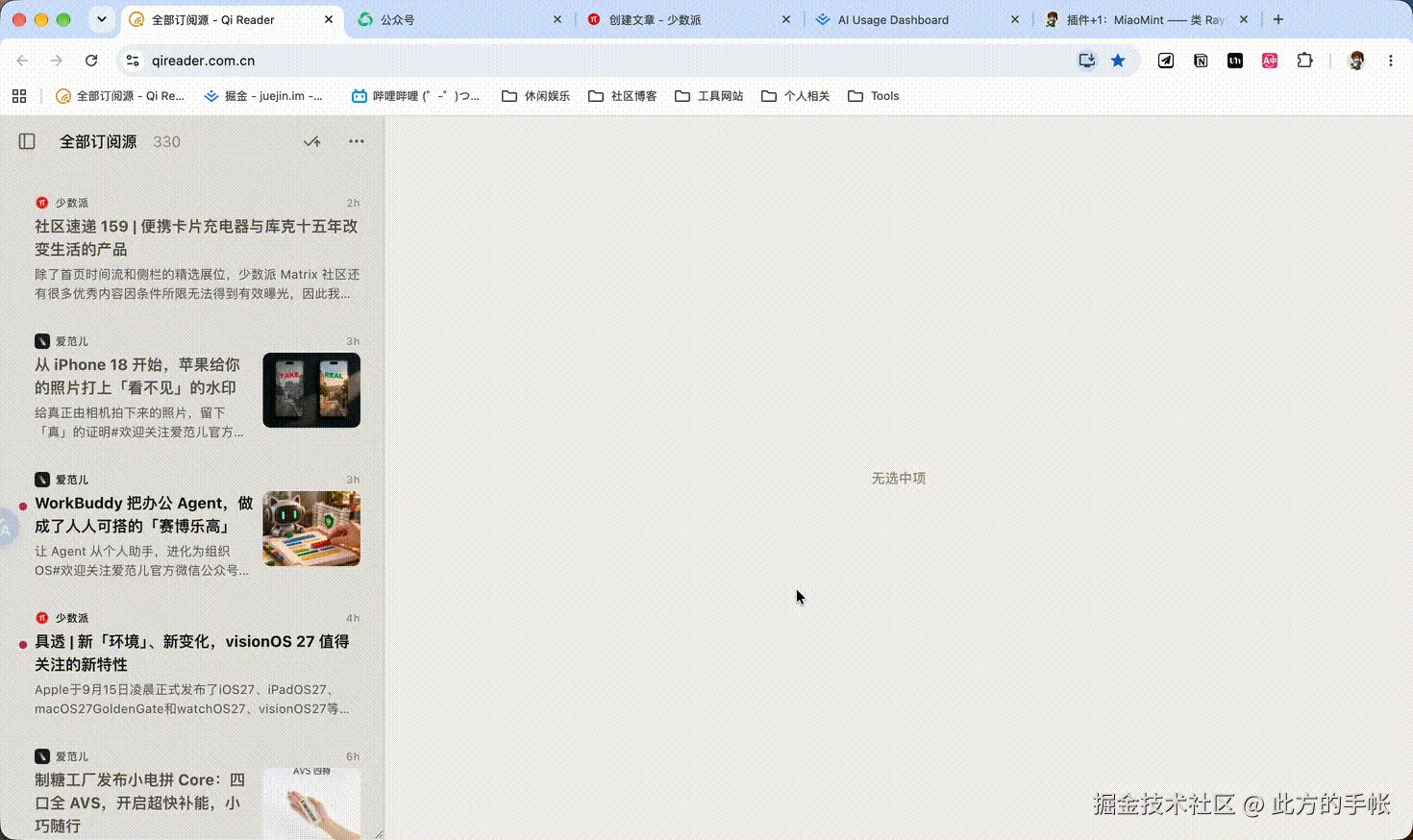Viewport: 1413px width, 840px height.
Task: Open article 社区速递 159 便携卡片充电器
Action: [196, 237]
